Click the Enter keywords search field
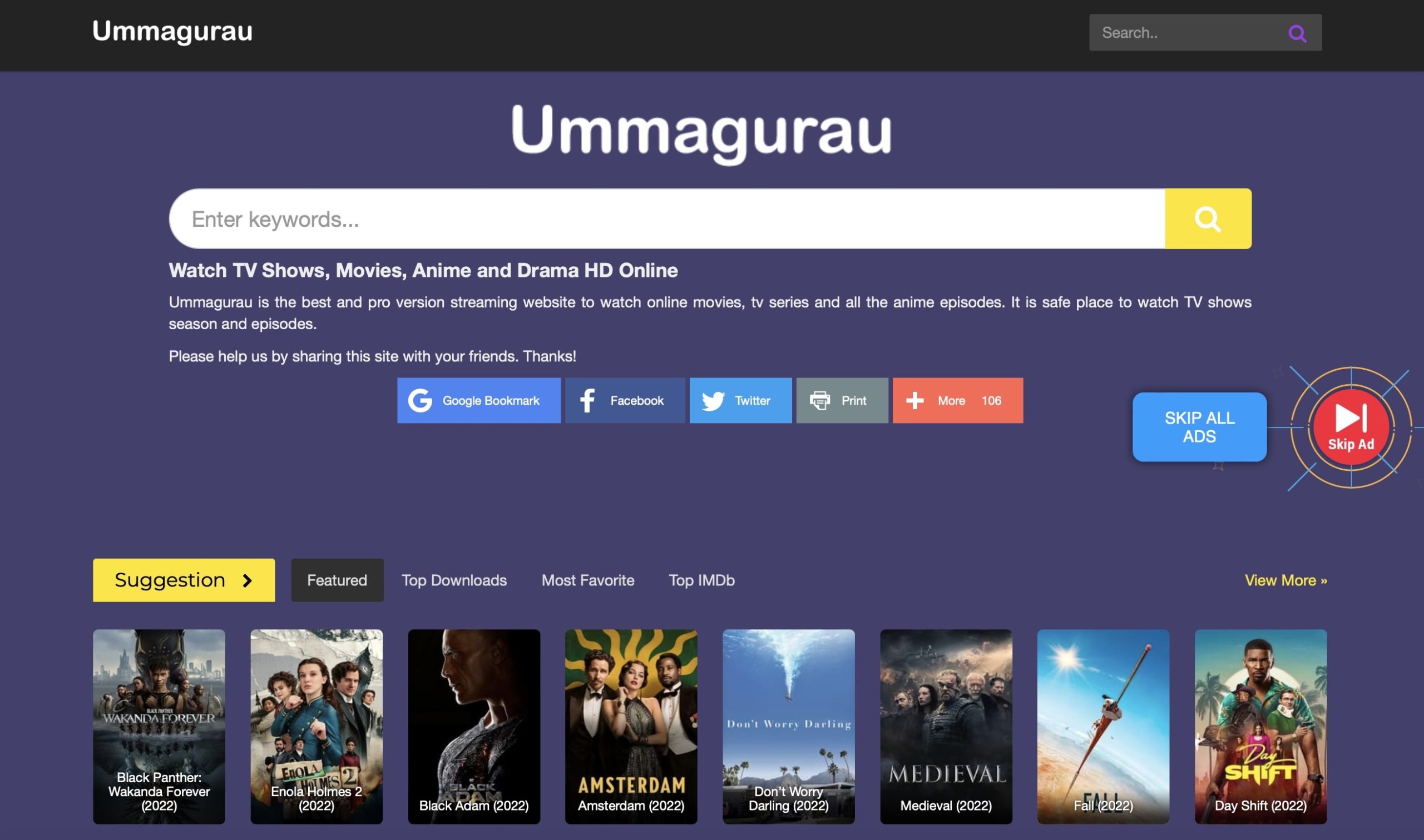Screen dimensions: 1424x840 pos(623,219)
